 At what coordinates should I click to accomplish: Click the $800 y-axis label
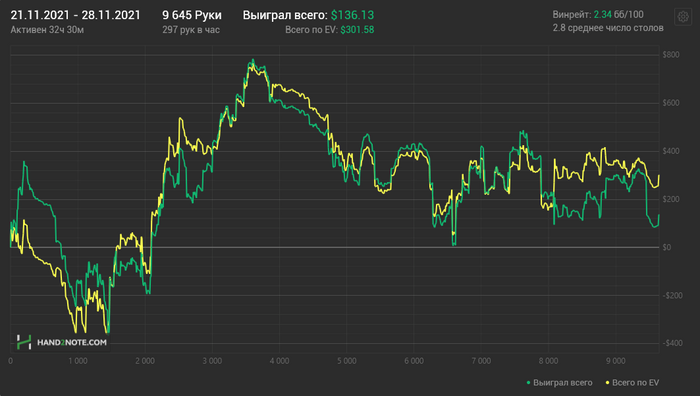pos(671,55)
